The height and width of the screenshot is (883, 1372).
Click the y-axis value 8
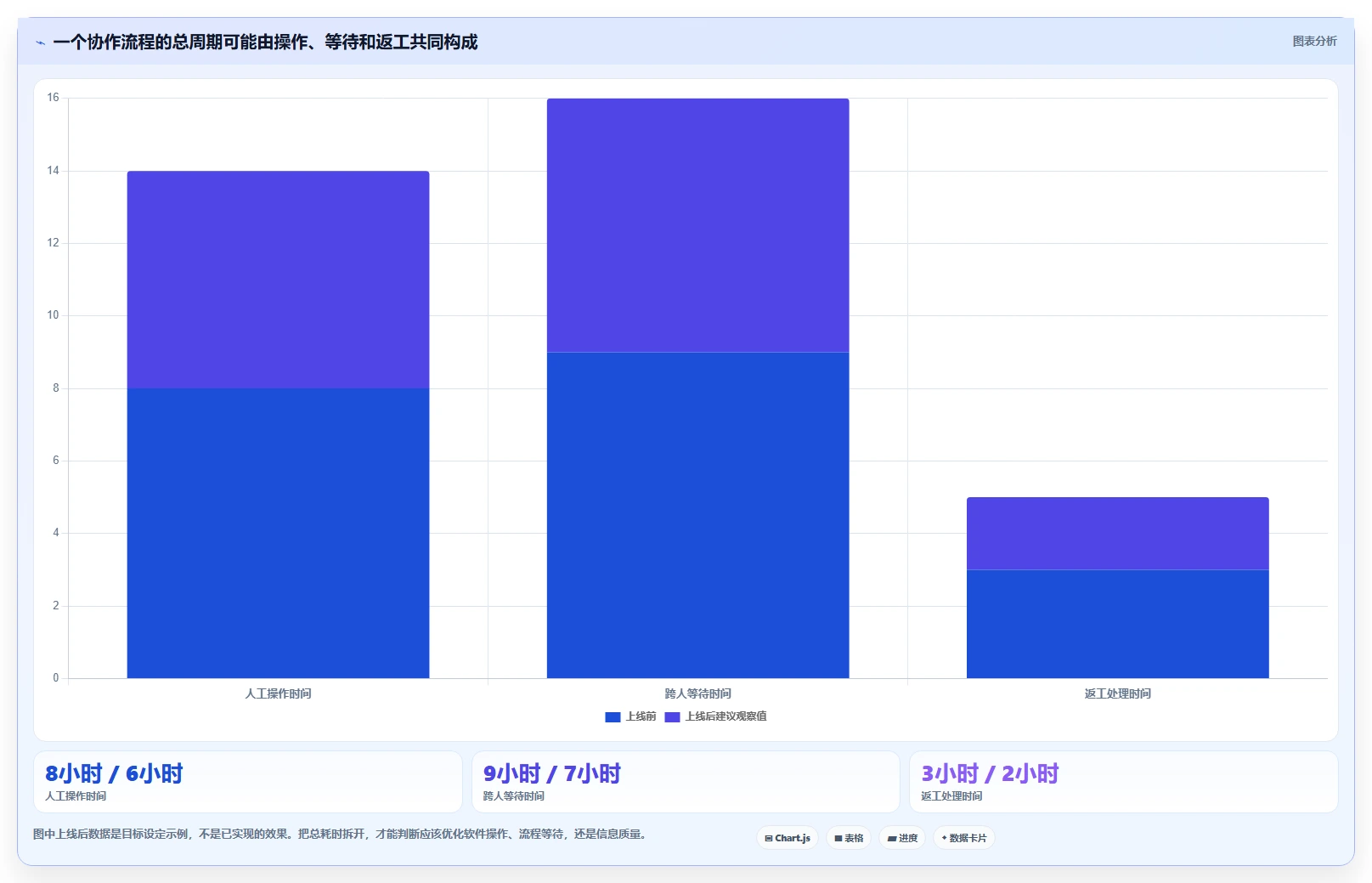coord(56,388)
